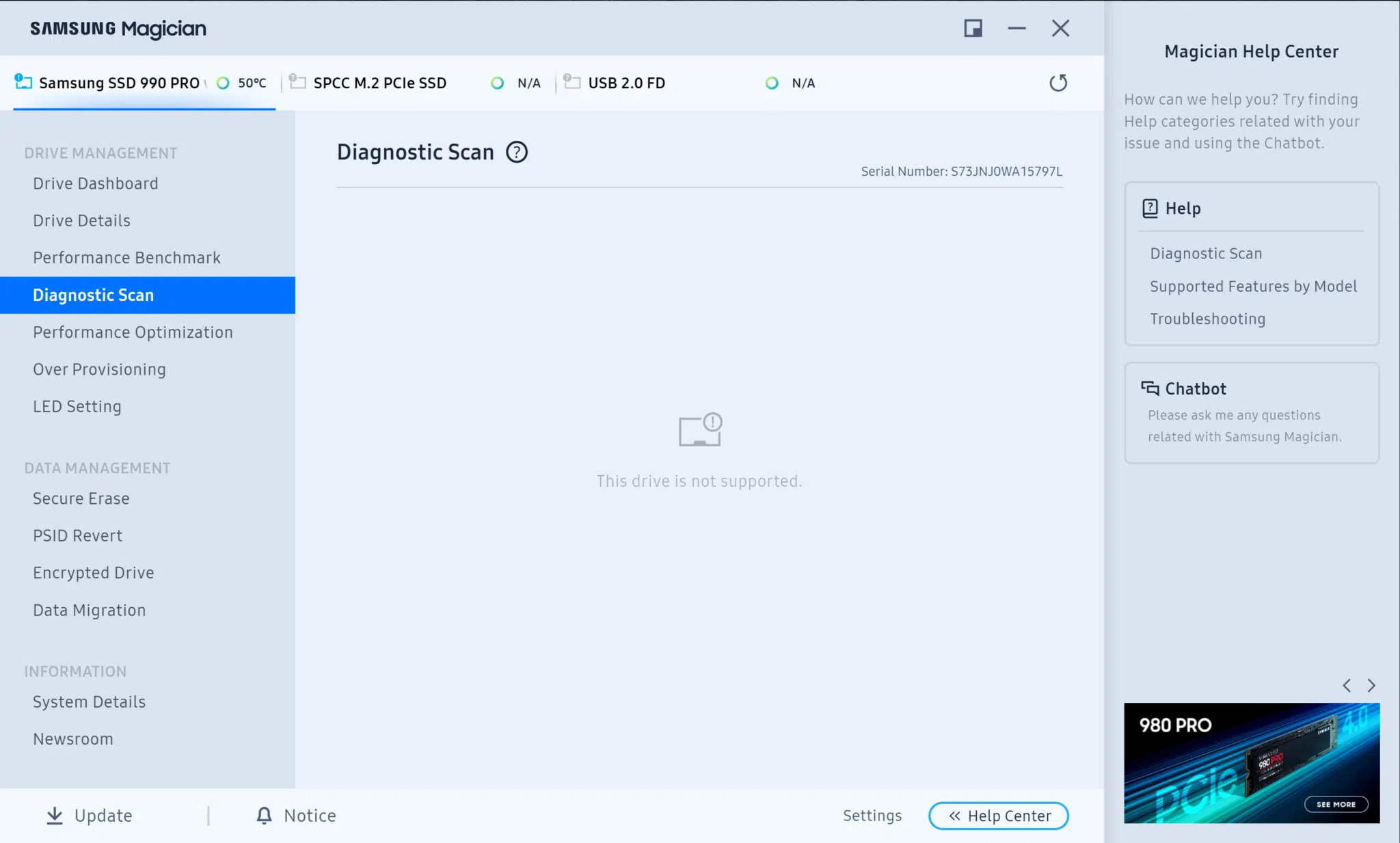1400x843 pixels.
Task: Click the Update label in bottom bar
Action: (103, 816)
